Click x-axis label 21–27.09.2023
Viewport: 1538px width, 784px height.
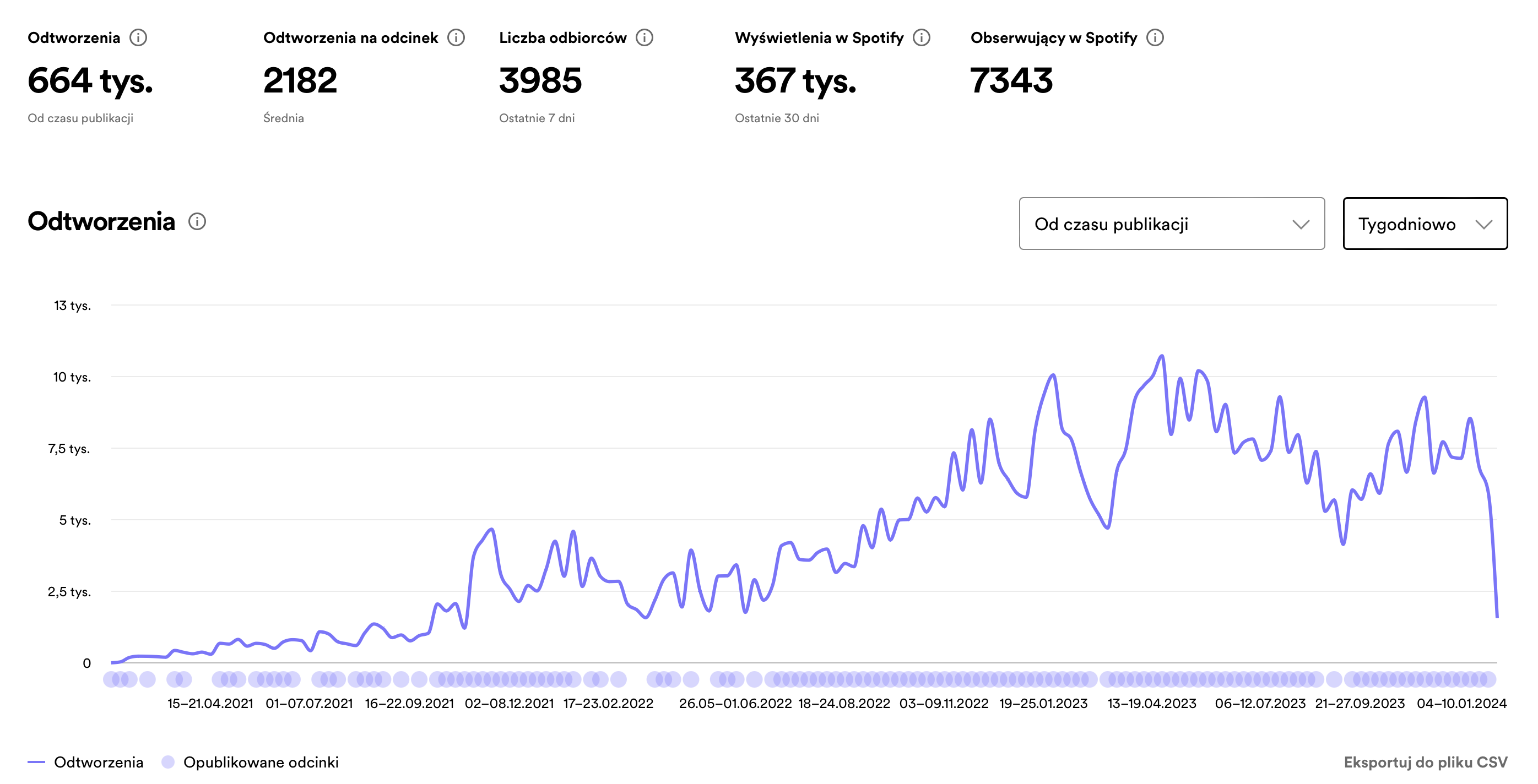pos(1360,704)
